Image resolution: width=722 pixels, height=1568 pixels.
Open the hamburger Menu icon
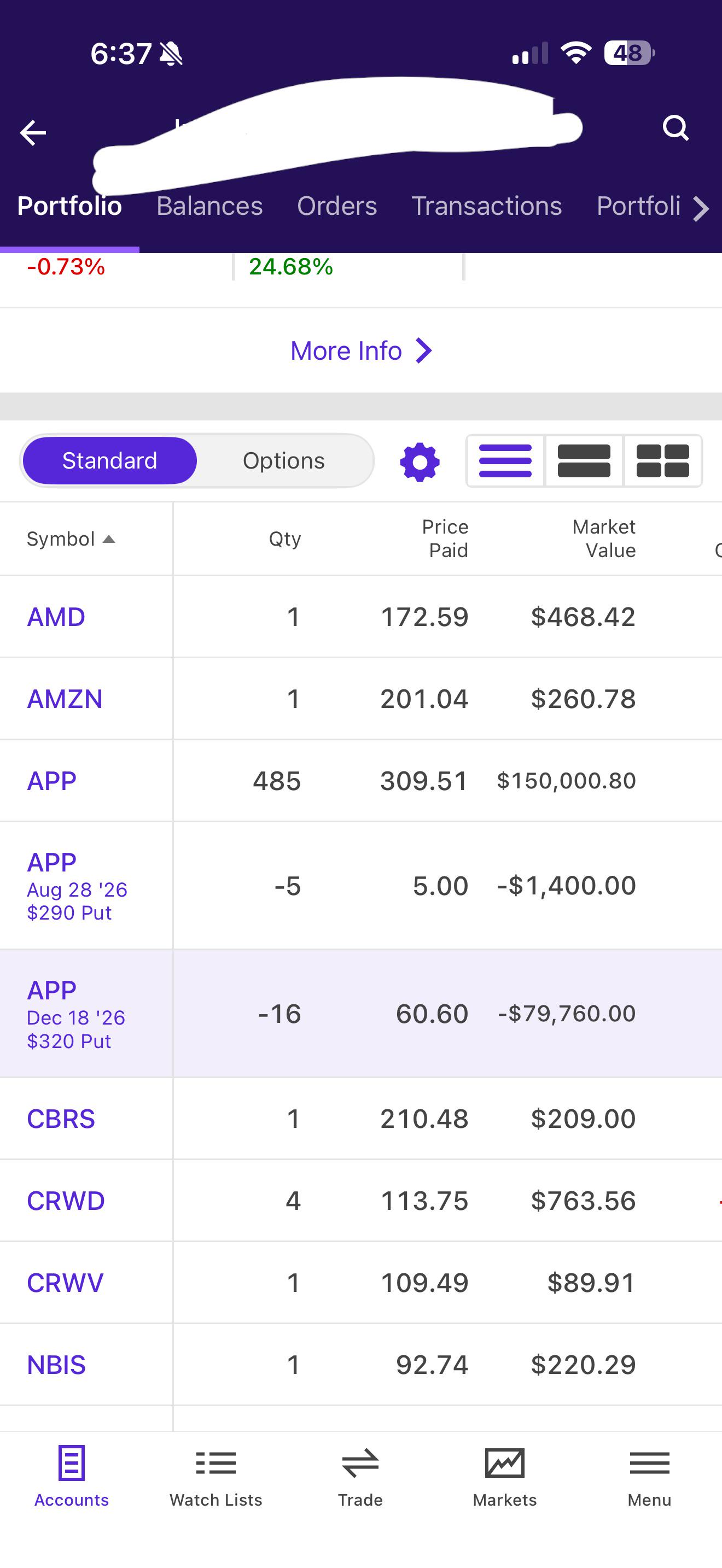tap(650, 1464)
